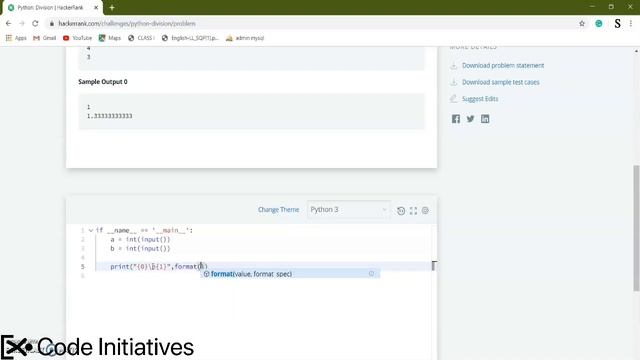Open the English-LL_SQRT bookmark
640x360 pixels.
coord(190,38)
